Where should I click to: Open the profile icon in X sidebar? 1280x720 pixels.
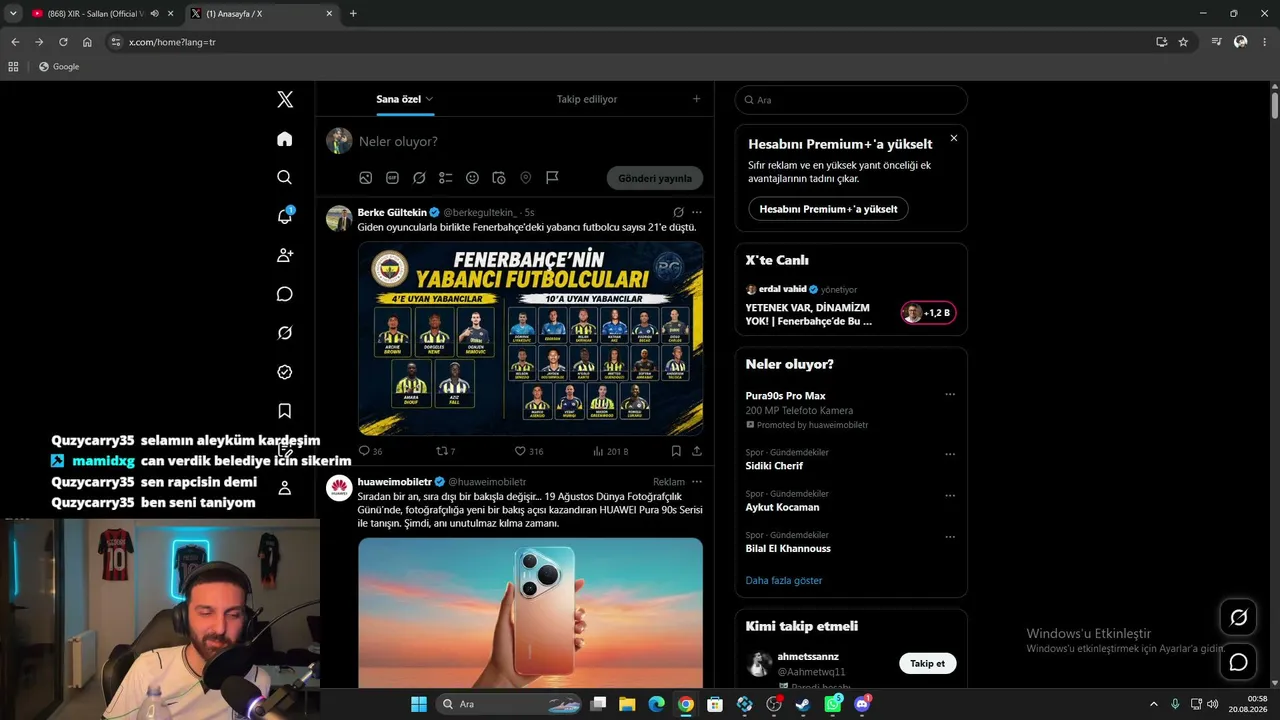coord(285,488)
